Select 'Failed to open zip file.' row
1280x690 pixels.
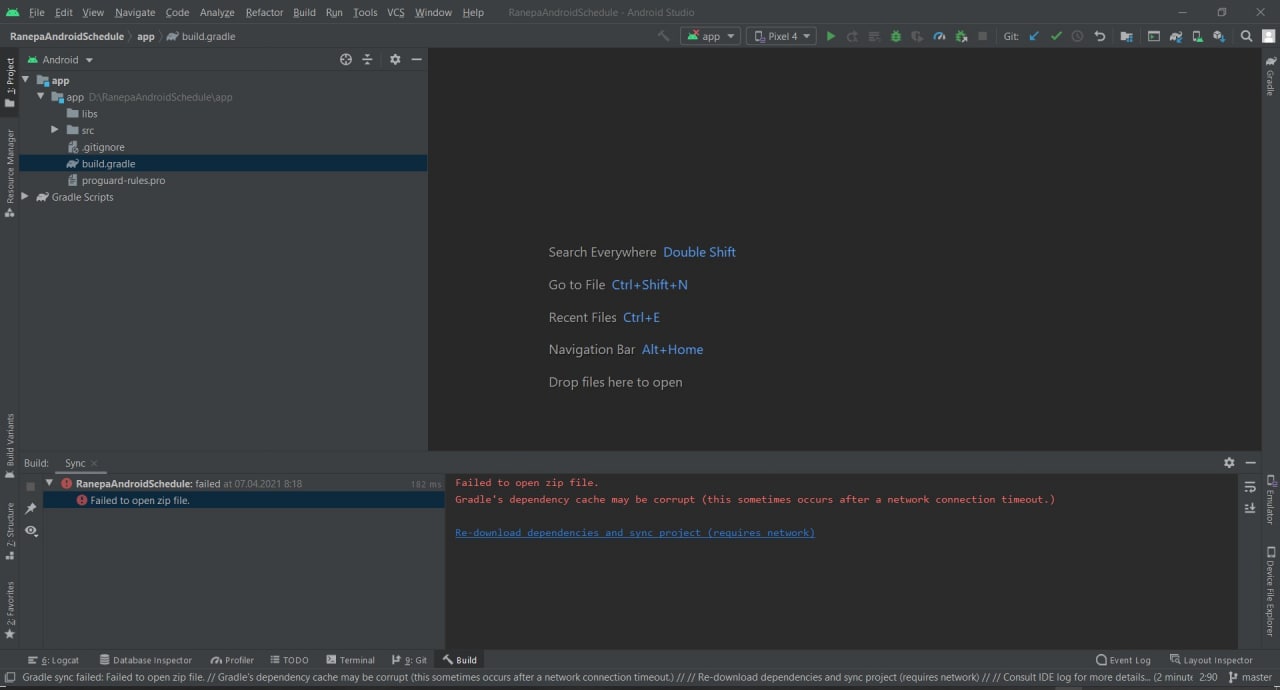244,500
